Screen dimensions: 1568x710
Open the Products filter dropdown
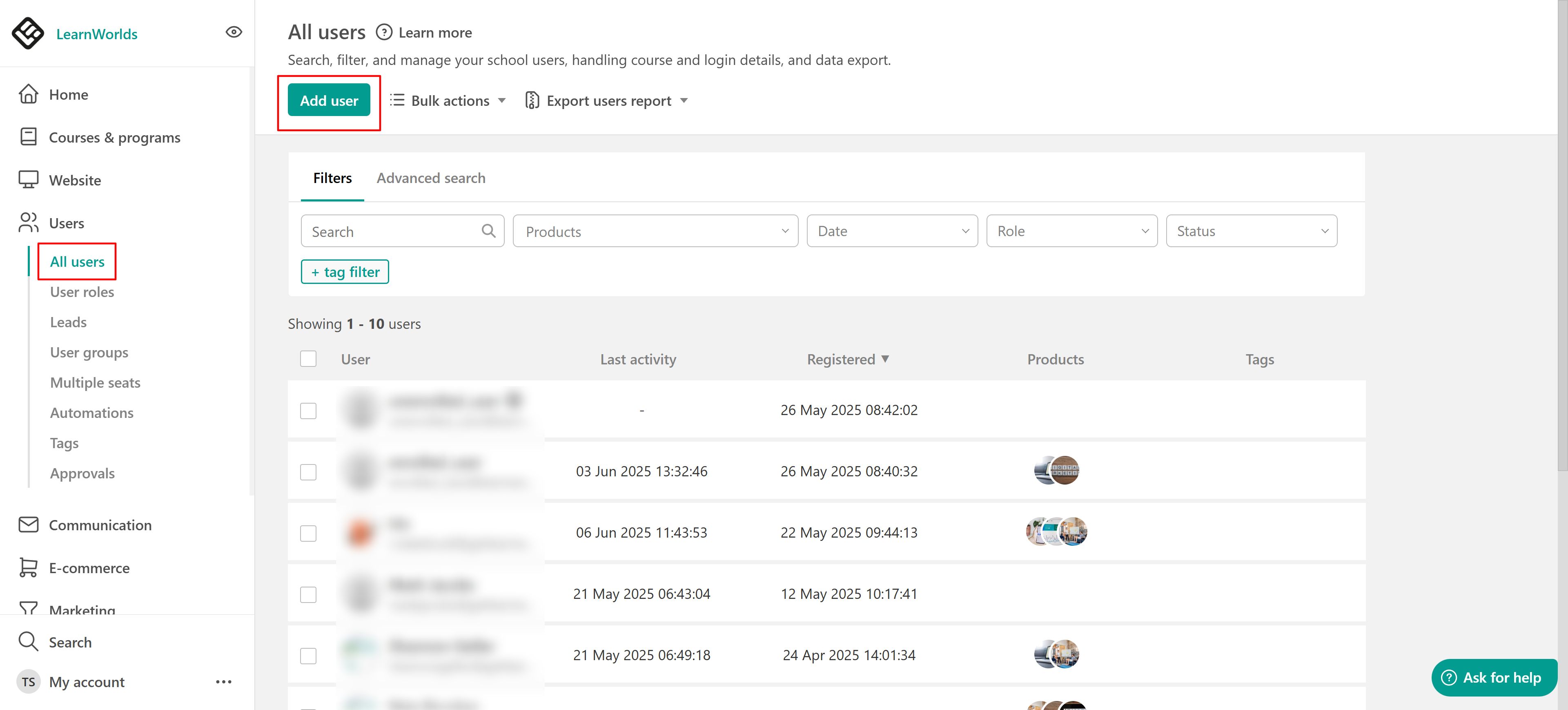[655, 231]
